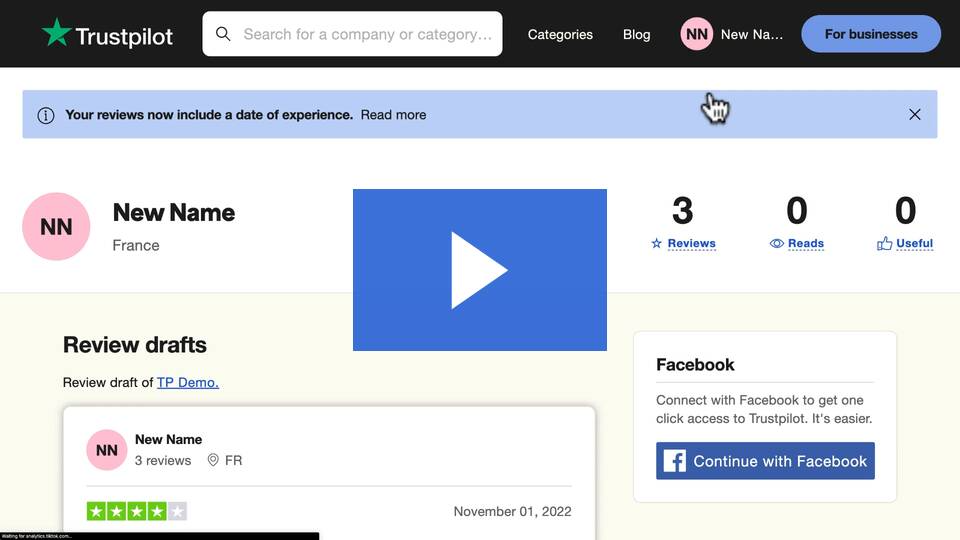This screenshot has height=540, width=960.
Task: Click Continue with Facebook
Action: point(765,461)
